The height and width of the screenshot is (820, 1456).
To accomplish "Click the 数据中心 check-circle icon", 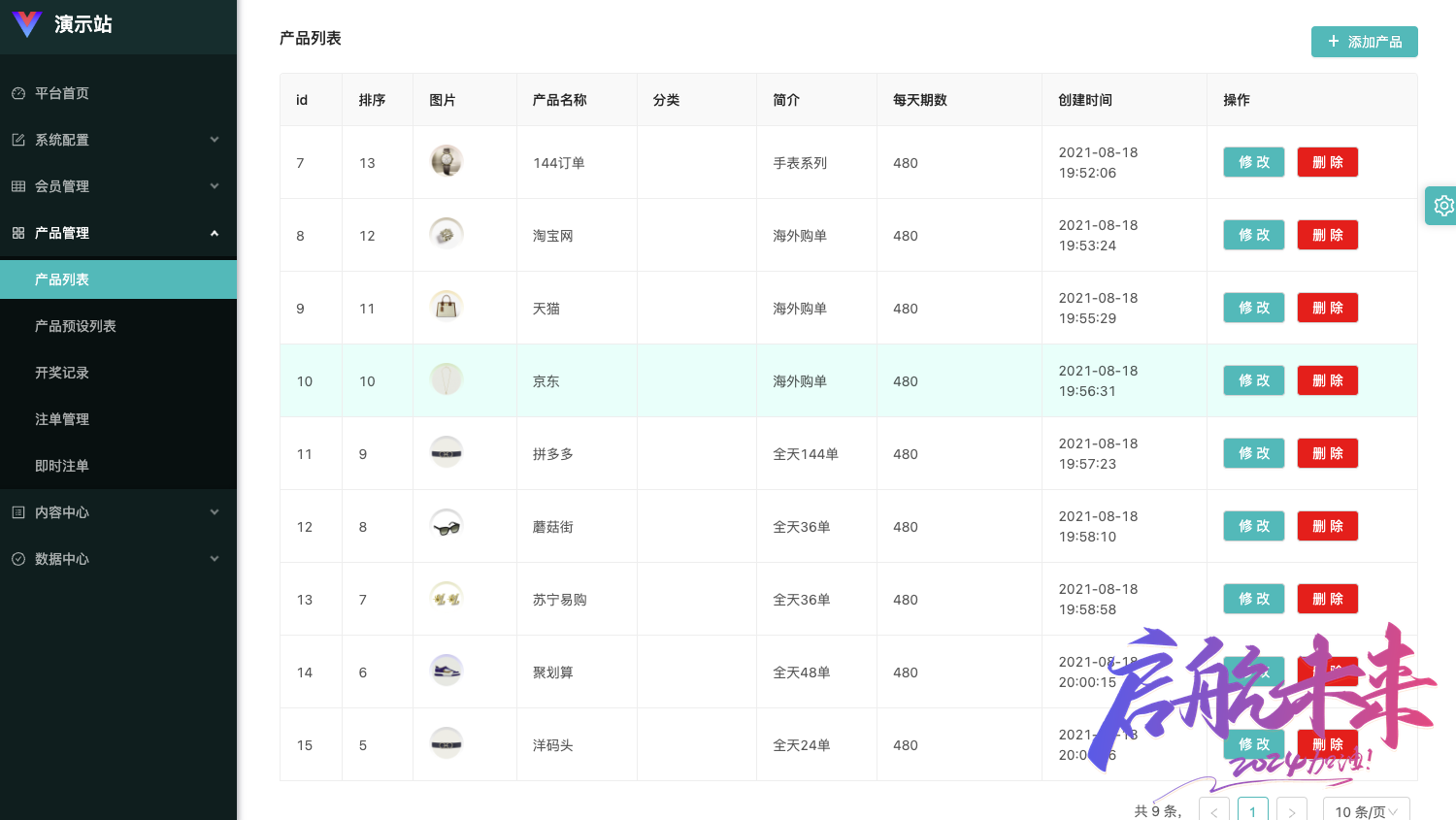I will click(18, 559).
